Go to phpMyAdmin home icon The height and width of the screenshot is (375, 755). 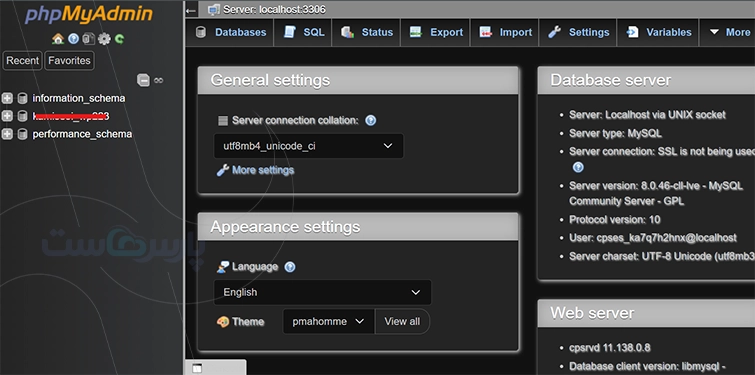58,39
